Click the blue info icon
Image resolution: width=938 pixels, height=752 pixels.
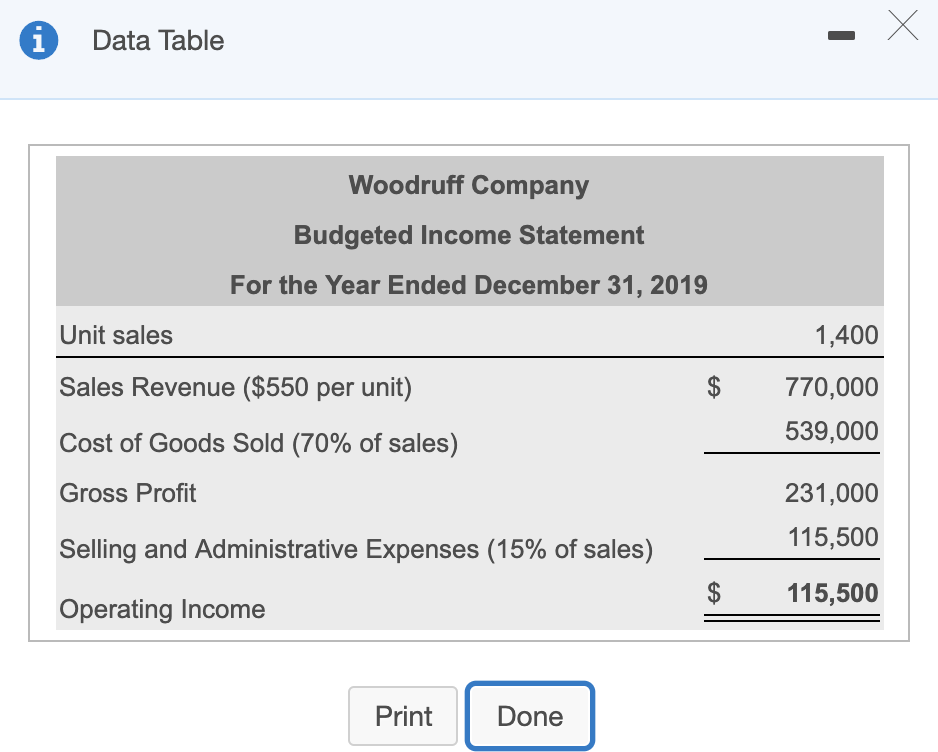point(38,40)
